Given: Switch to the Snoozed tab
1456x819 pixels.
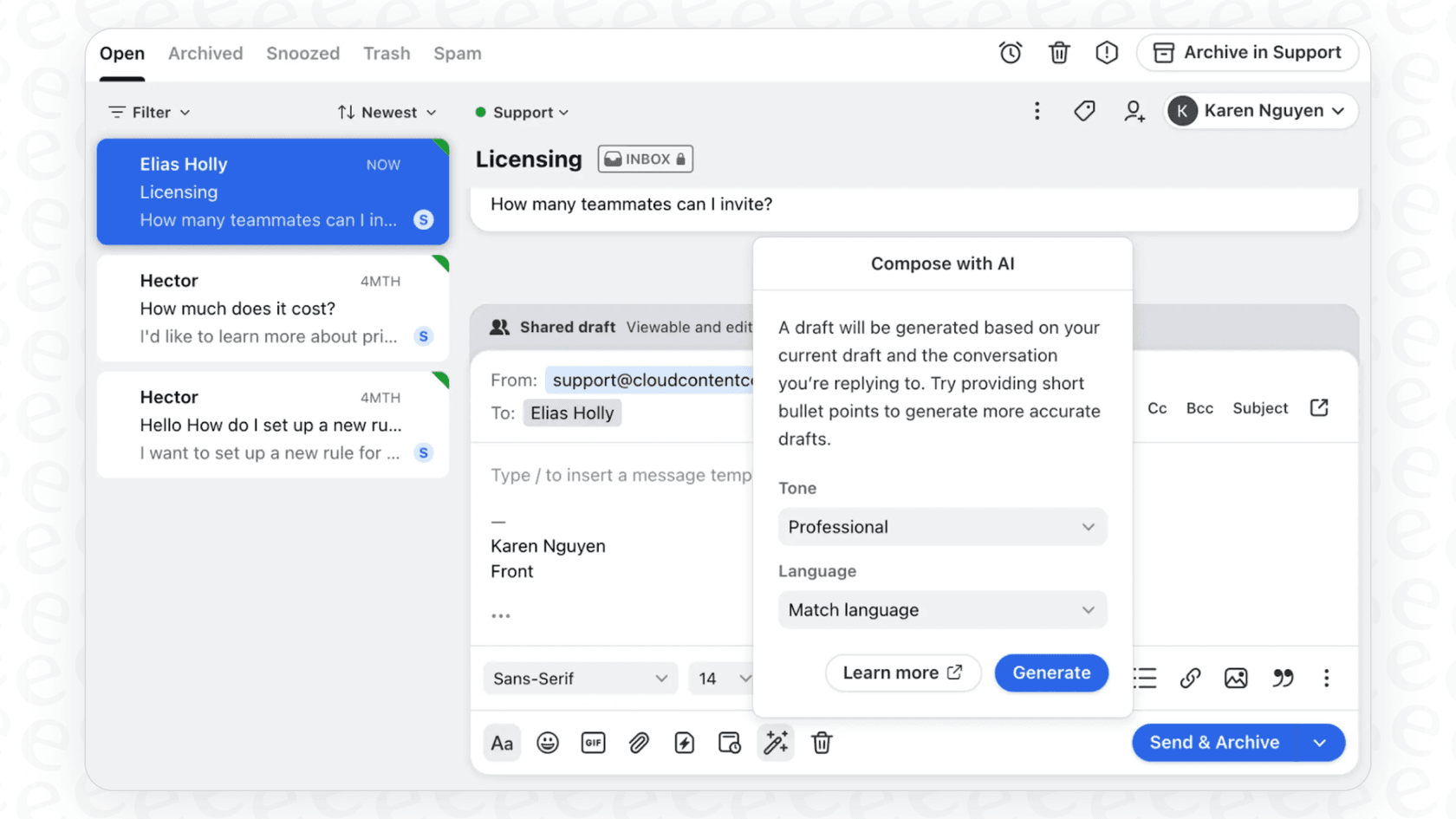Looking at the screenshot, I should click(302, 53).
